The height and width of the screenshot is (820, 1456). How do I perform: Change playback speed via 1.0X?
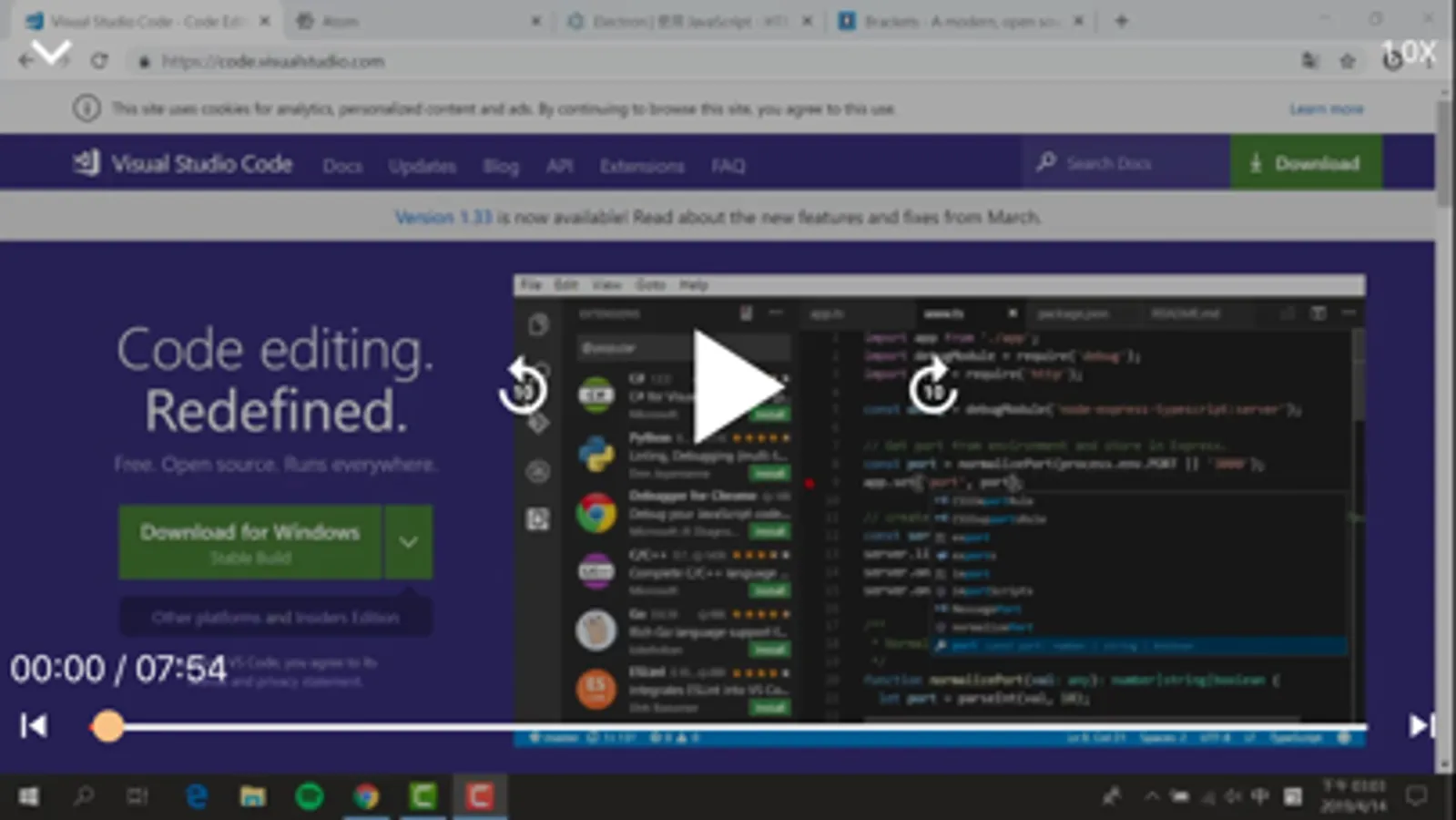pos(1408,52)
